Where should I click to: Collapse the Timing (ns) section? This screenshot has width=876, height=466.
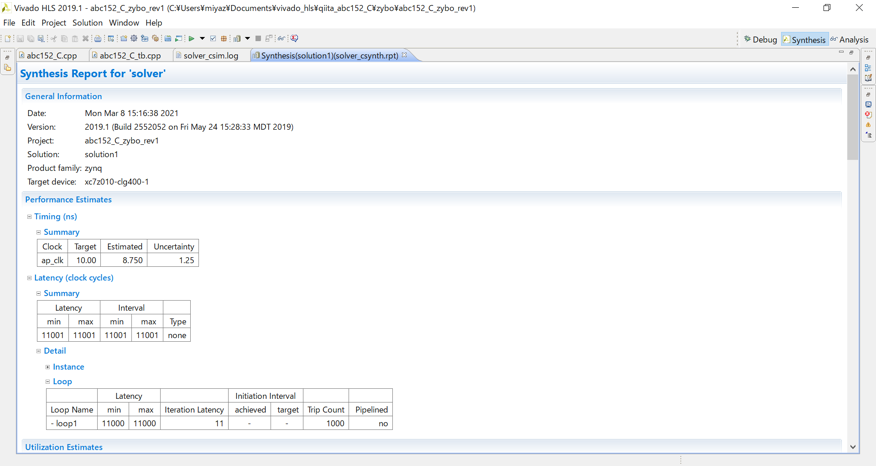(x=29, y=217)
